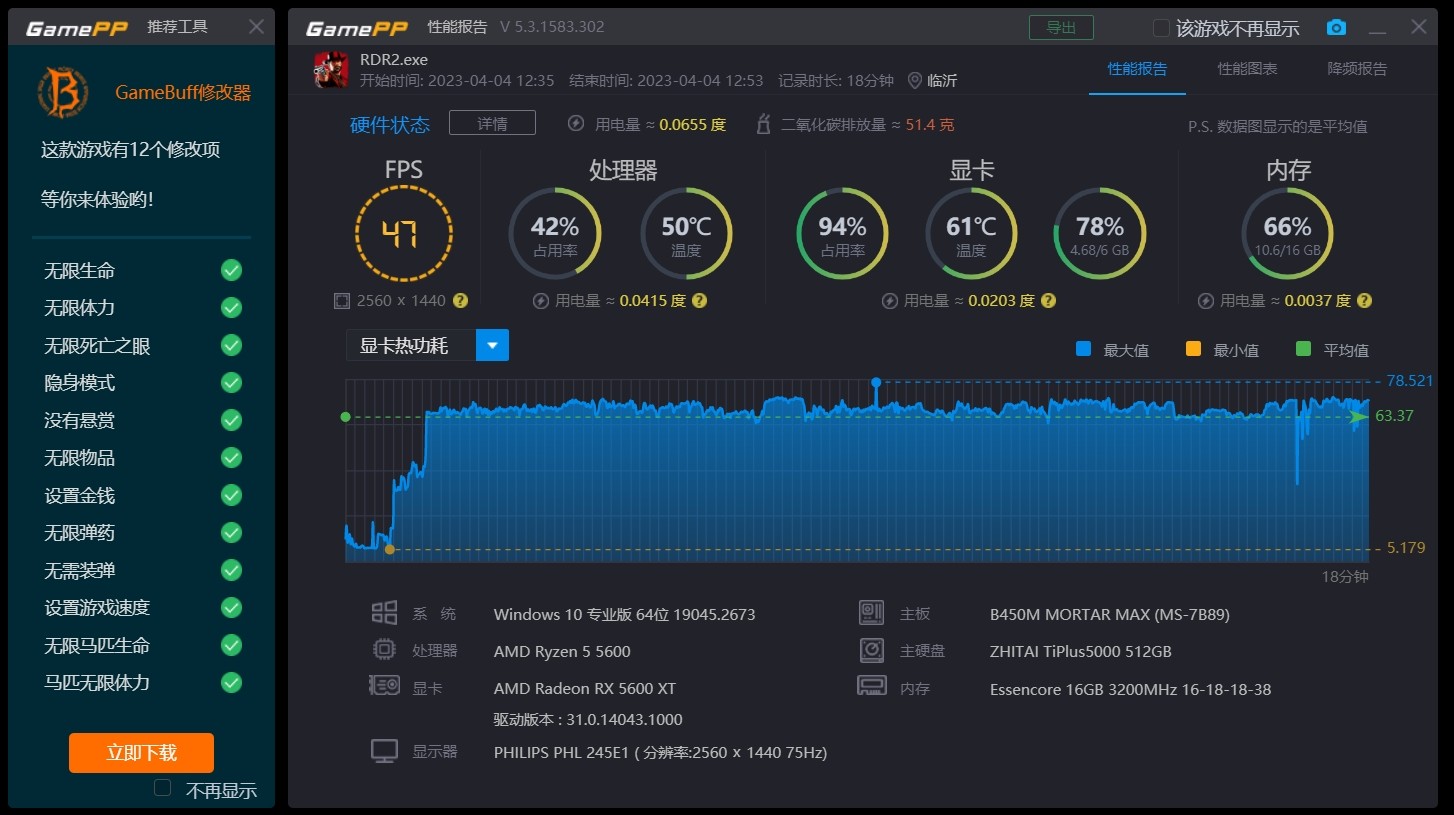Click the 78.521 maximum value label
This screenshot has height=815, width=1454.
pyautogui.click(x=1410, y=380)
